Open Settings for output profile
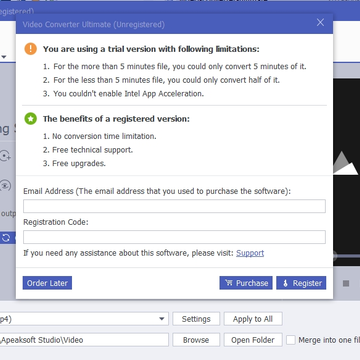The width and height of the screenshot is (360, 360). pos(196,319)
